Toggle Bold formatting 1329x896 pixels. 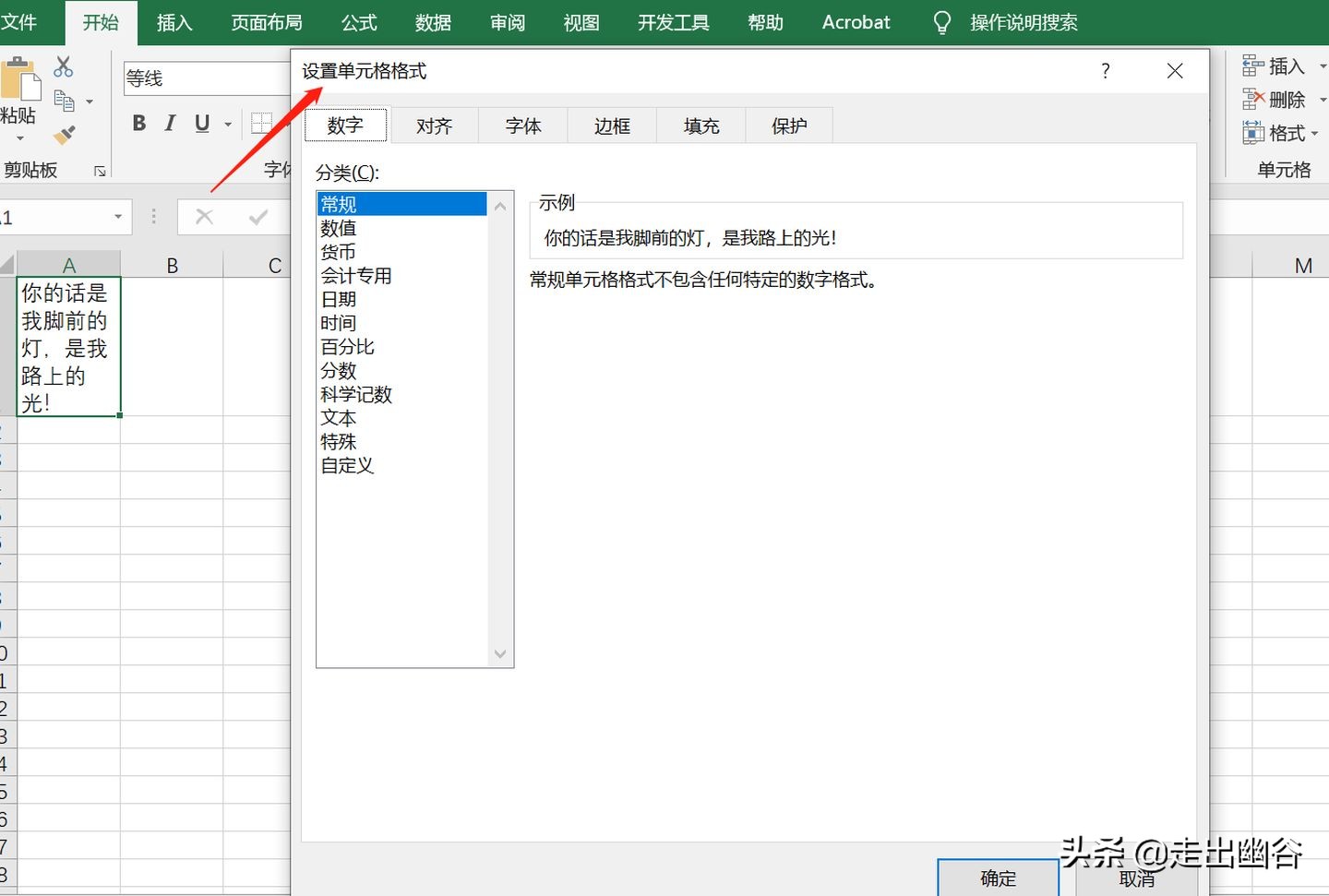(139, 124)
